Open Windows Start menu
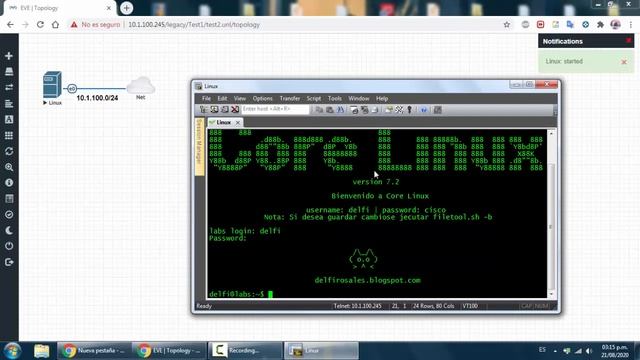The height and width of the screenshot is (360, 640). click(13, 351)
